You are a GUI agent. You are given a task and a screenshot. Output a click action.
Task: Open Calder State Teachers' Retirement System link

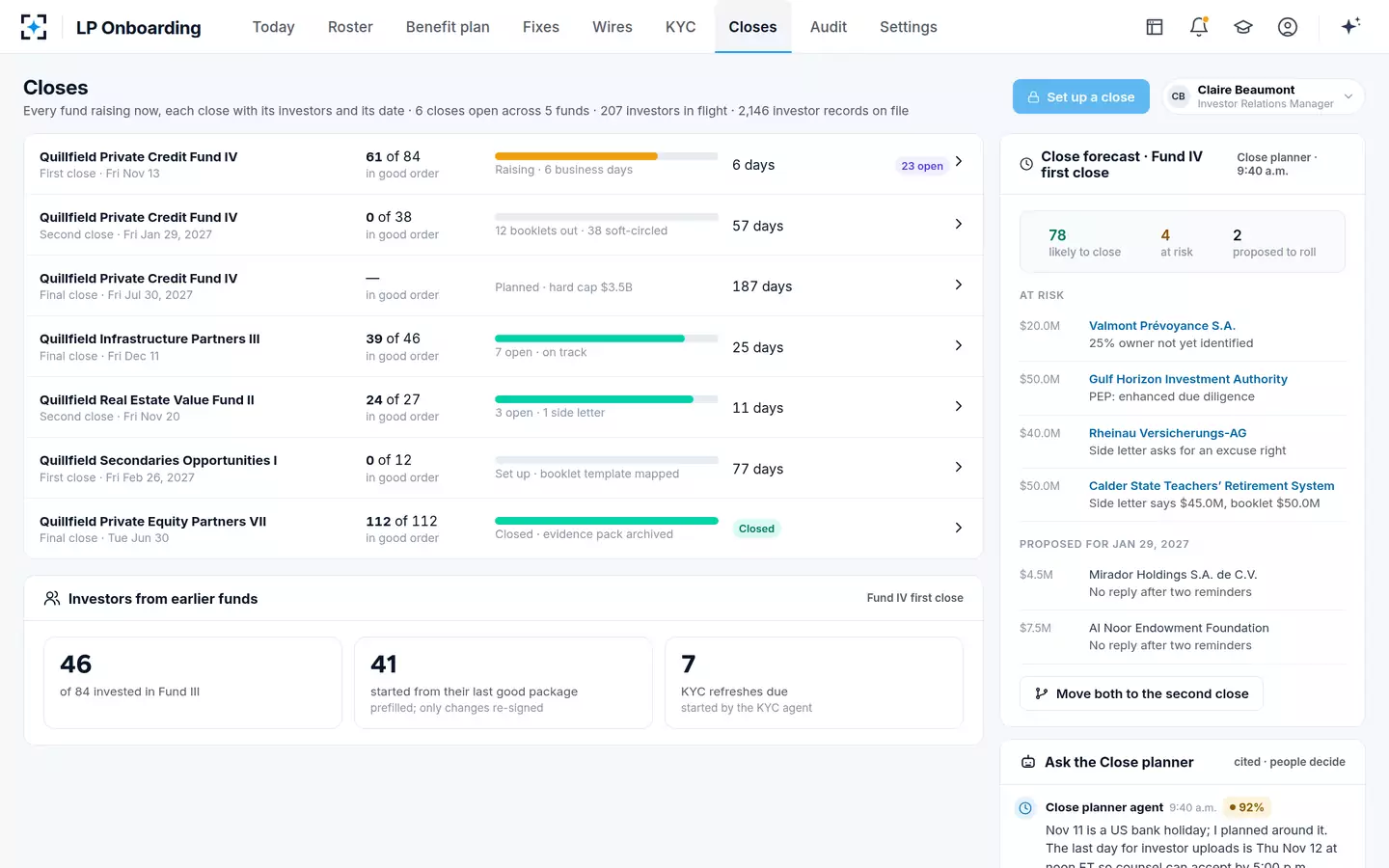click(x=1212, y=486)
